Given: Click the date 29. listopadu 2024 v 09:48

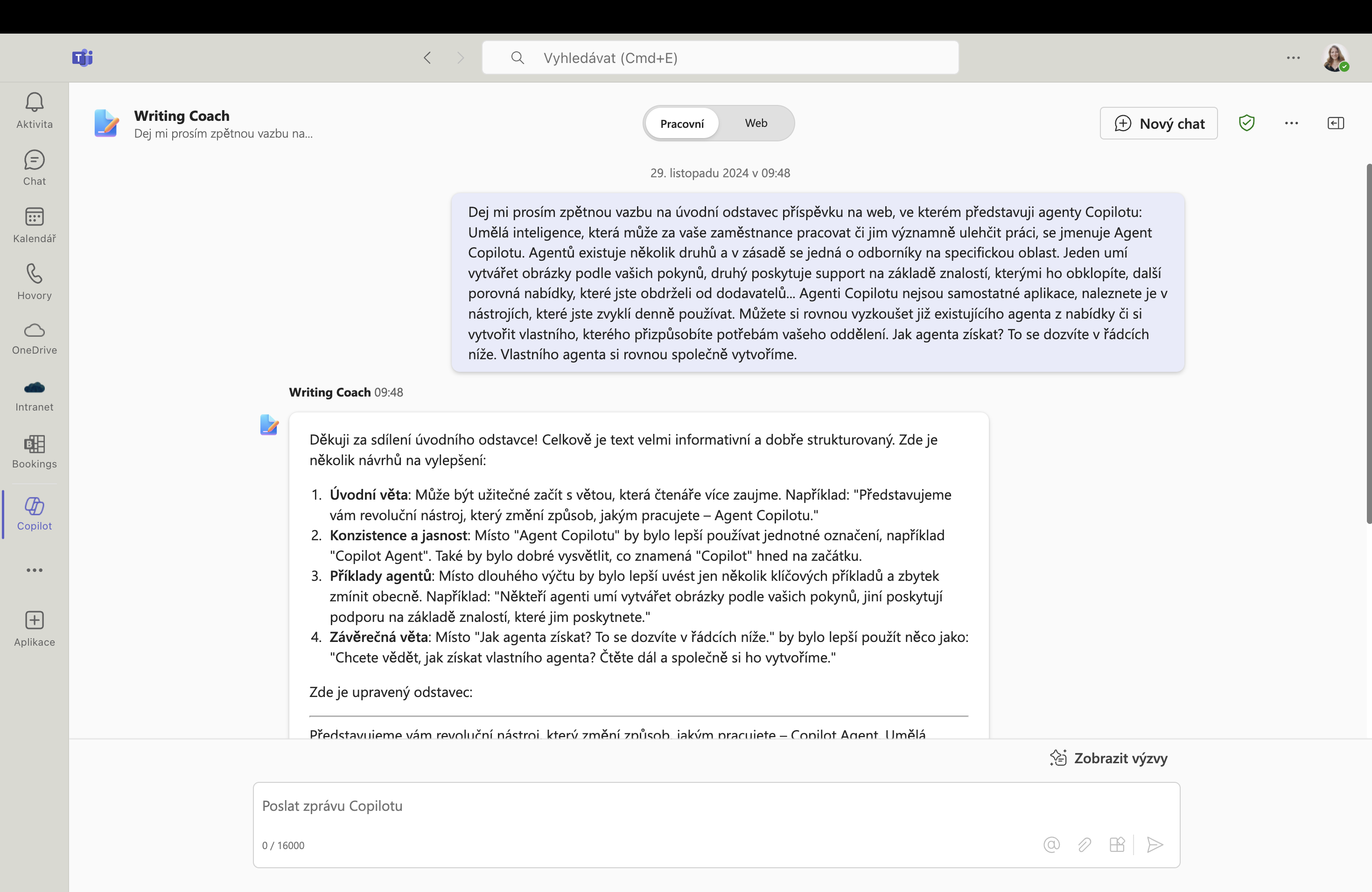Looking at the screenshot, I should point(720,173).
